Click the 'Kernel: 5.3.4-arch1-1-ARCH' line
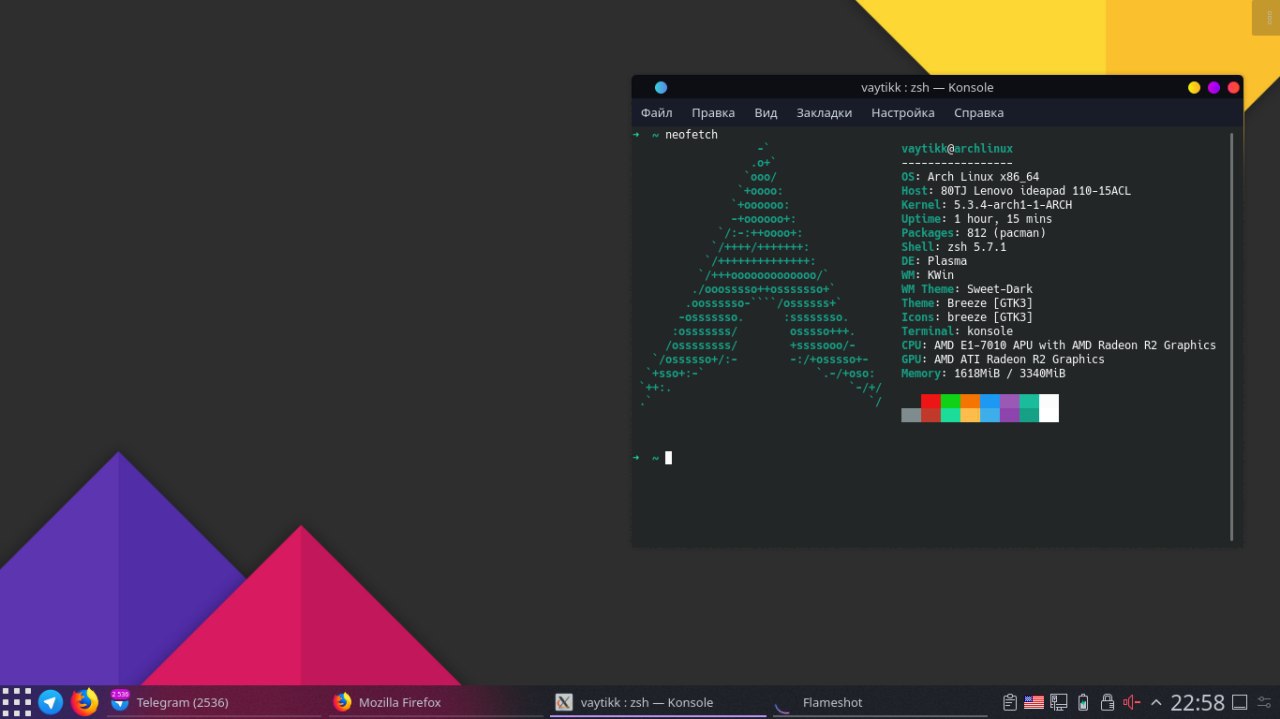 (x=986, y=205)
